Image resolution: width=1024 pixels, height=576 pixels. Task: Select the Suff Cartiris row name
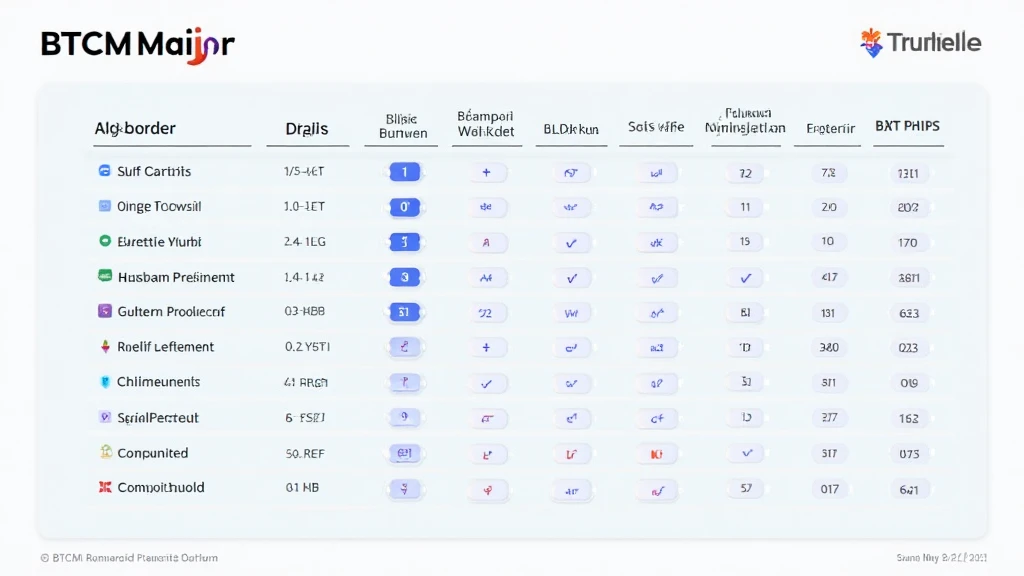[154, 171]
